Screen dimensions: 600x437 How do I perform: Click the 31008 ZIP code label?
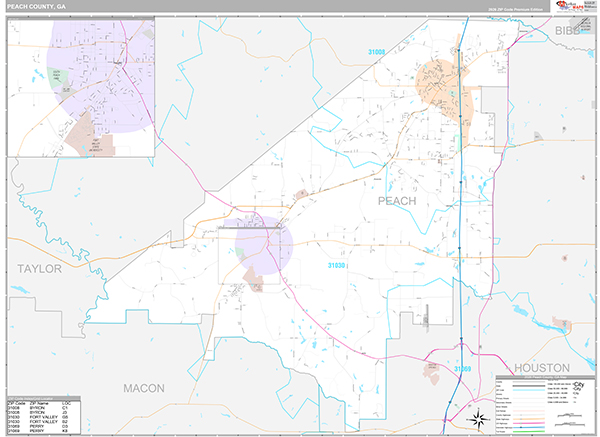pos(377,52)
